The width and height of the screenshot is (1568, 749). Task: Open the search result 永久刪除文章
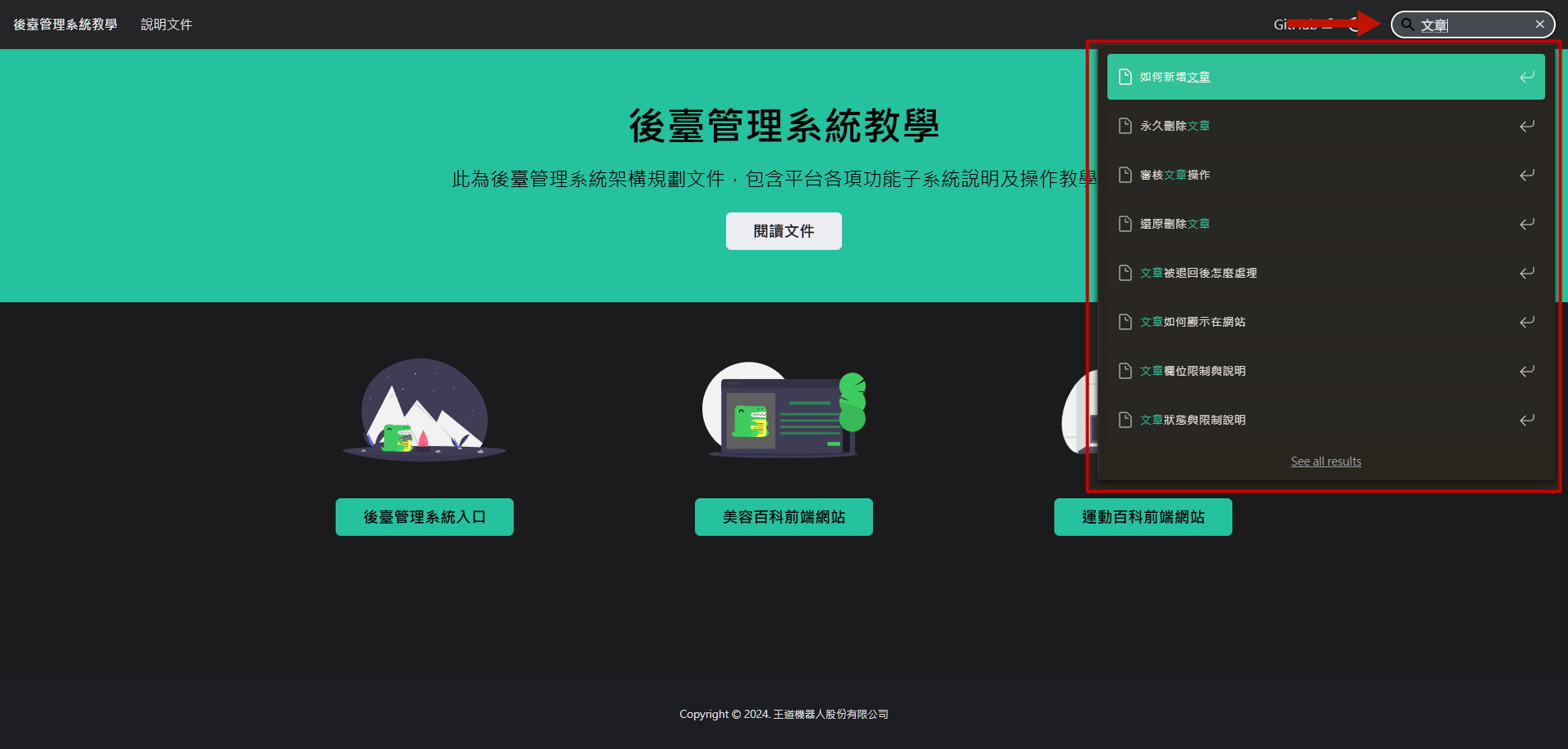(x=1325, y=126)
